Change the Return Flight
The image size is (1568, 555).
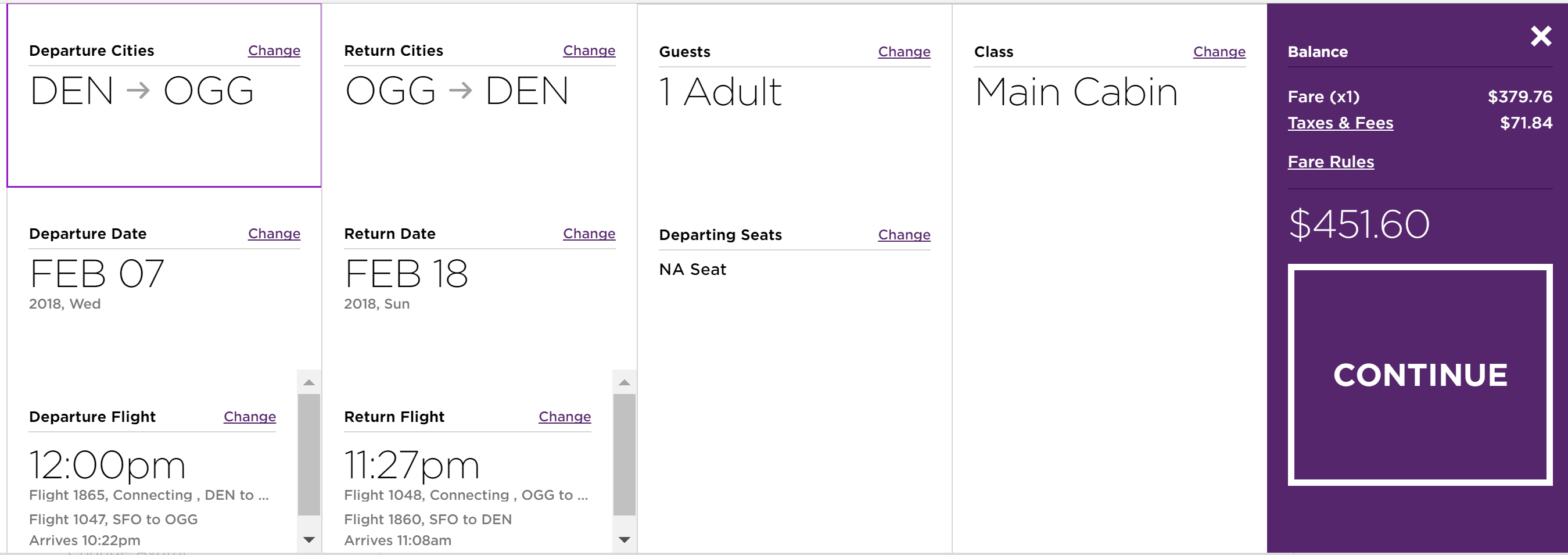tap(564, 417)
